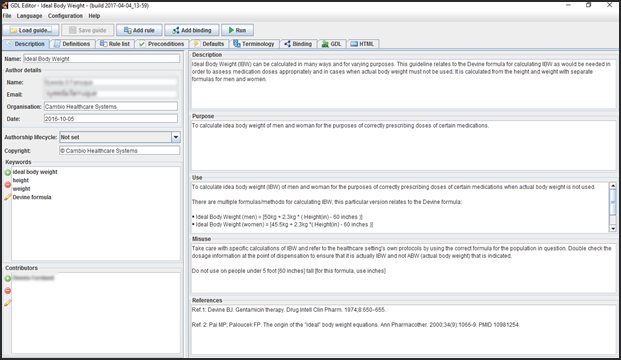This screenshot has height=360, width=621.
Task: Select keyword 'ideal body weight'
Action: [x=35, y=172]
